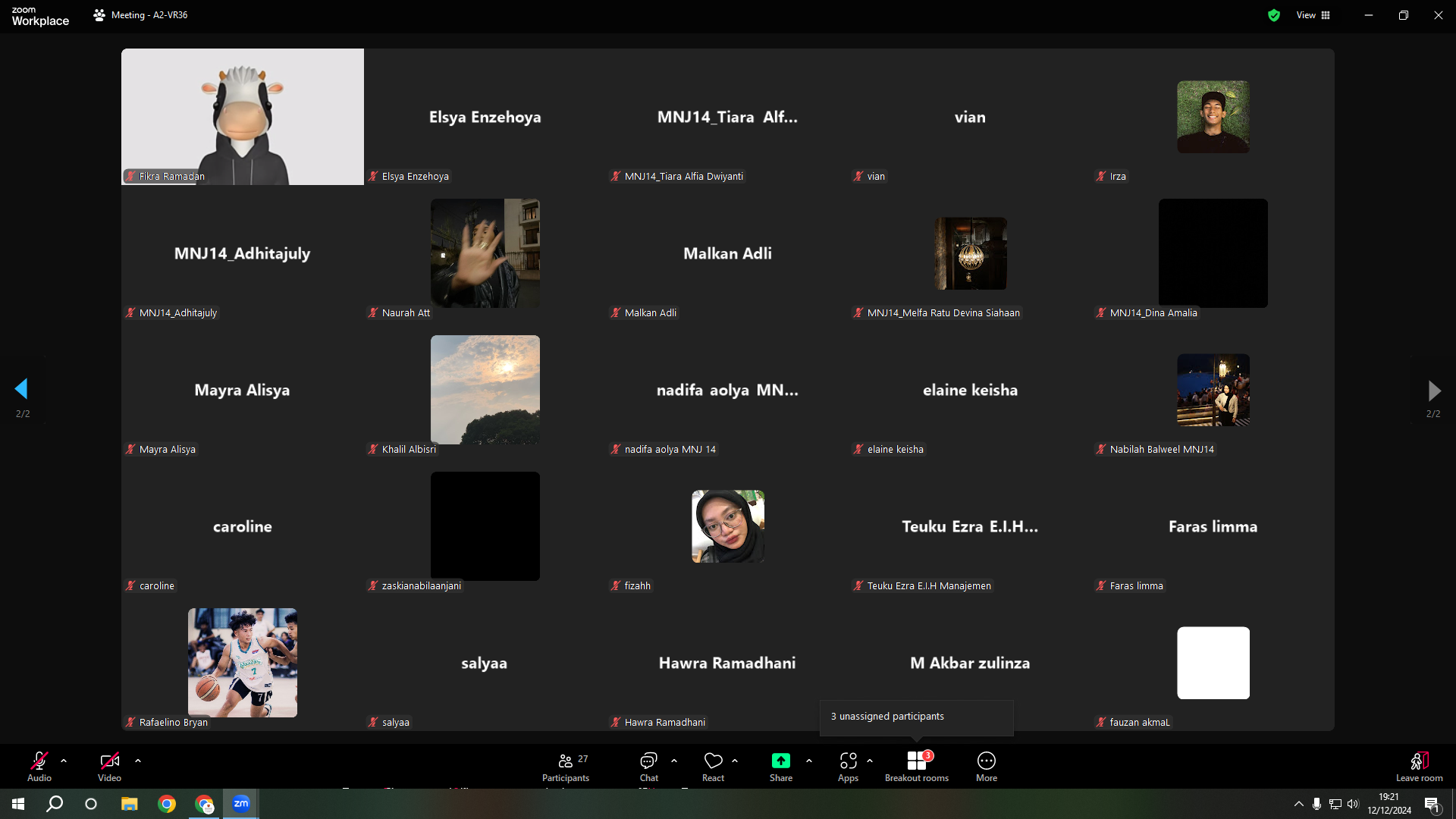The height and width of the screenshot is (819, 1456).
Task: Select zaskianabilaanjani's black video tile
Action: point(485,526)
